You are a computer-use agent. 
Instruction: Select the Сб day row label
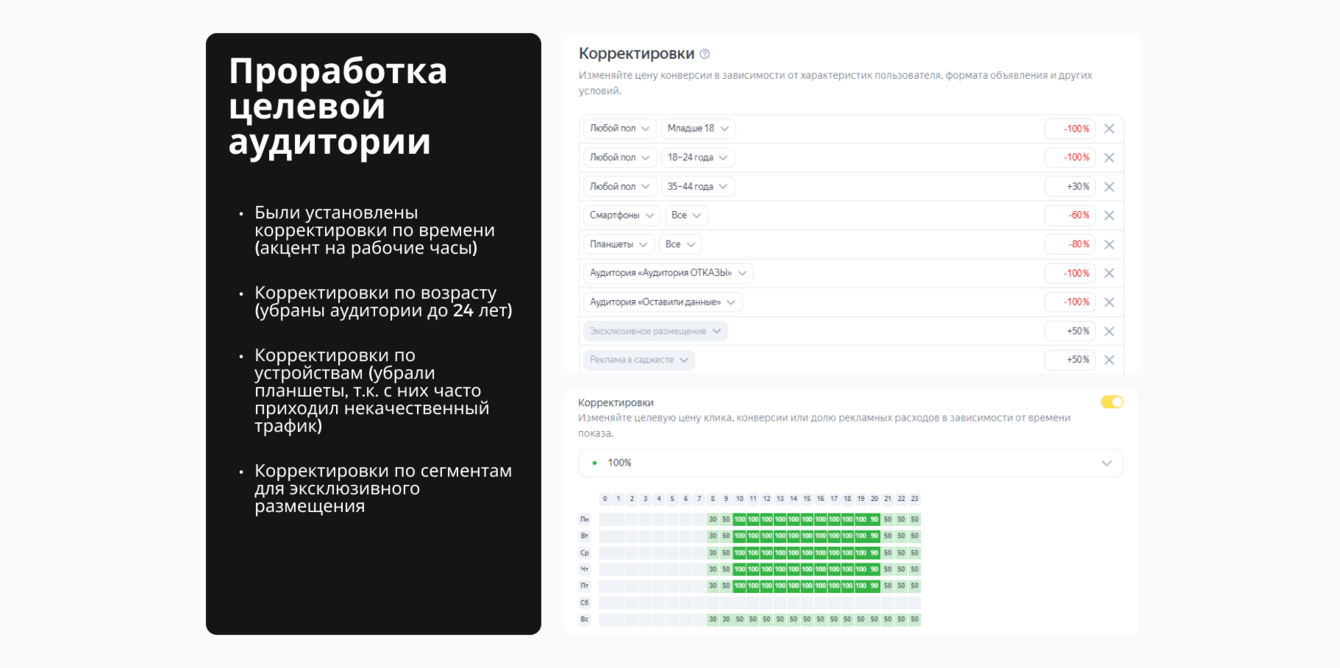click(x=585, y=602)
